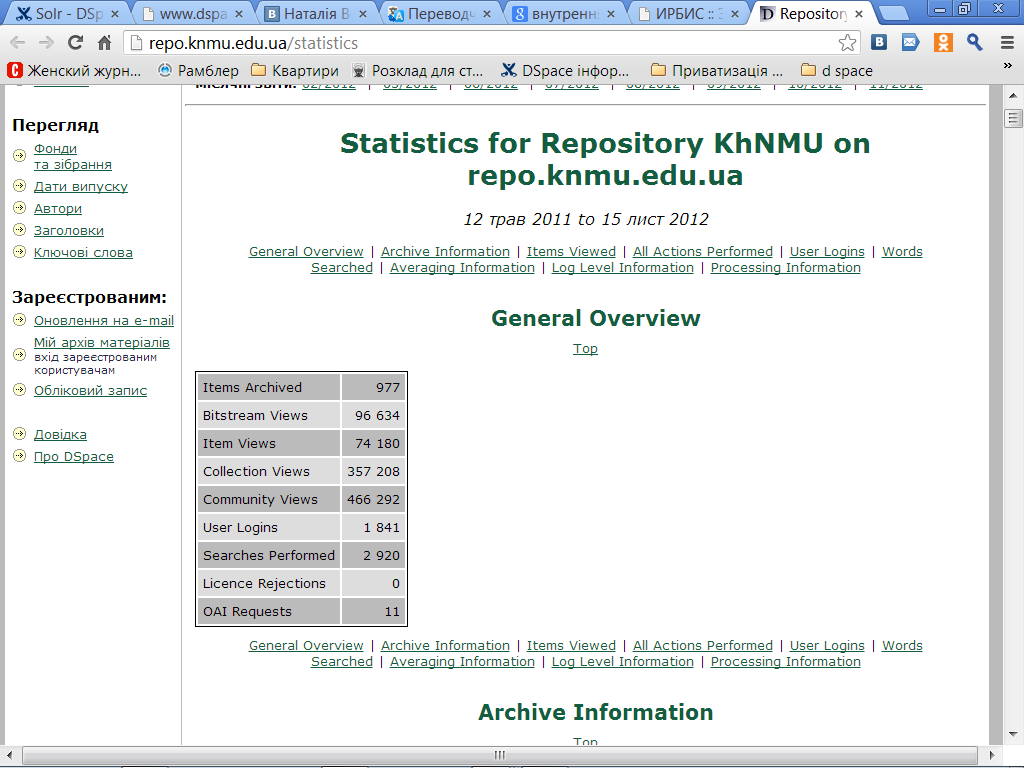Click top Log Level Information link

pyautogui.click(x=622, y=268)
